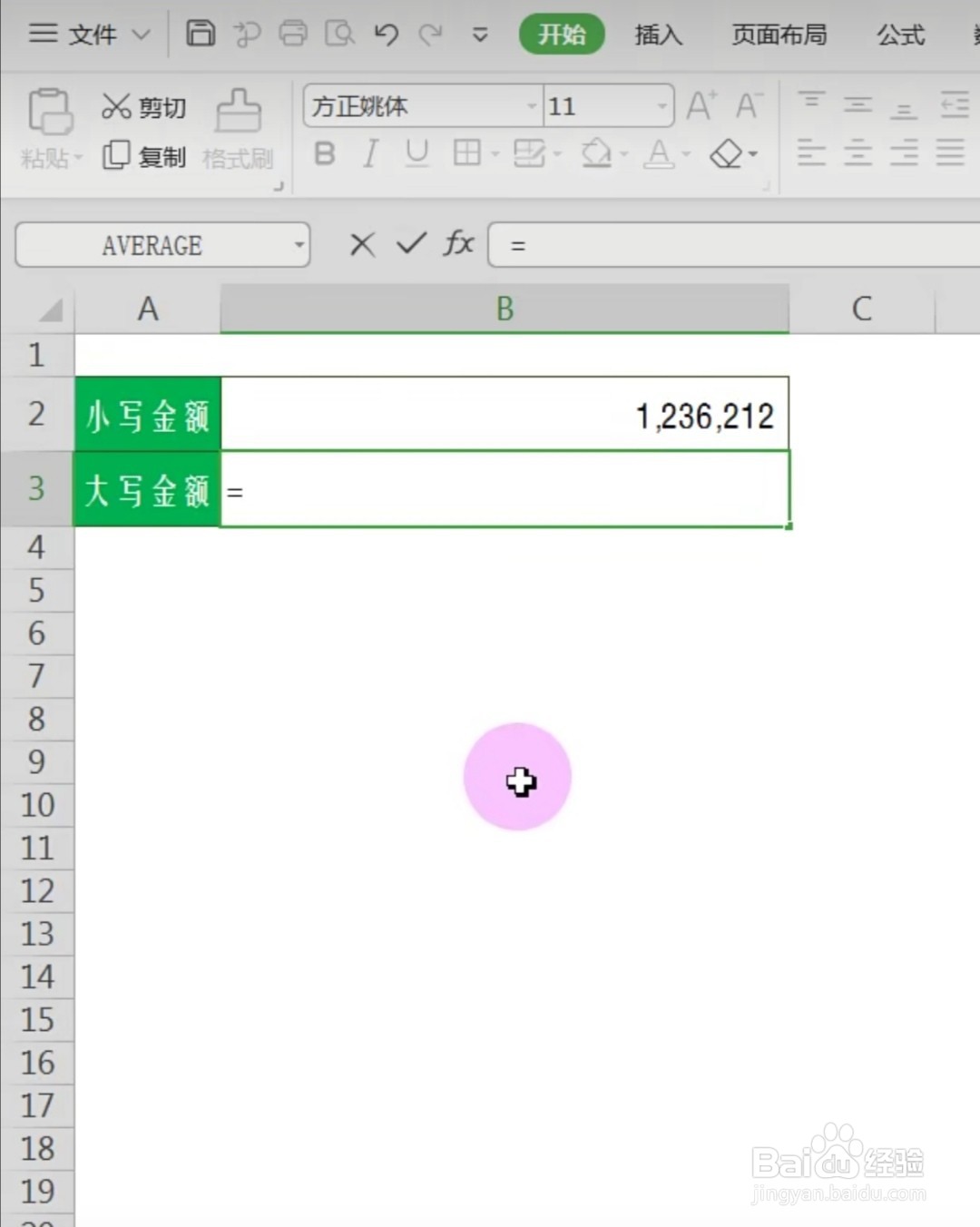
Task: Click the 小写金额 cell
Action: click(x=148, y=415)
